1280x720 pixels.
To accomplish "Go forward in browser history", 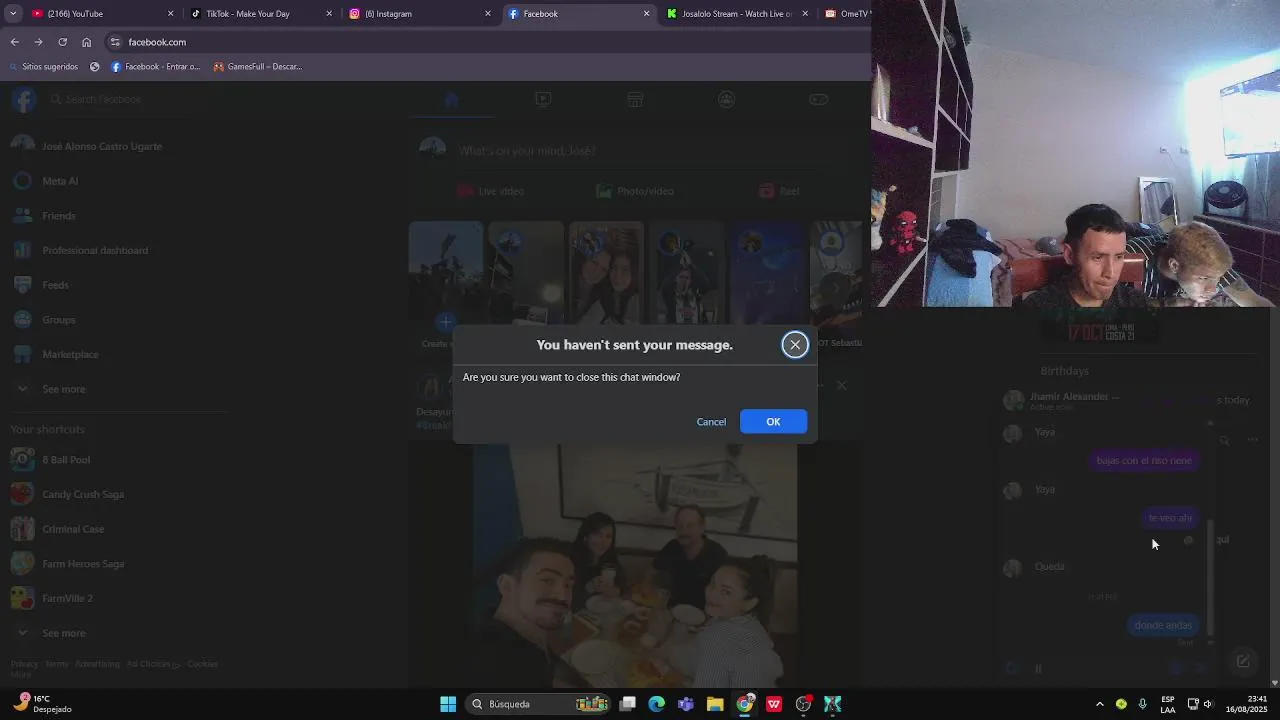I will click(38, 42).
